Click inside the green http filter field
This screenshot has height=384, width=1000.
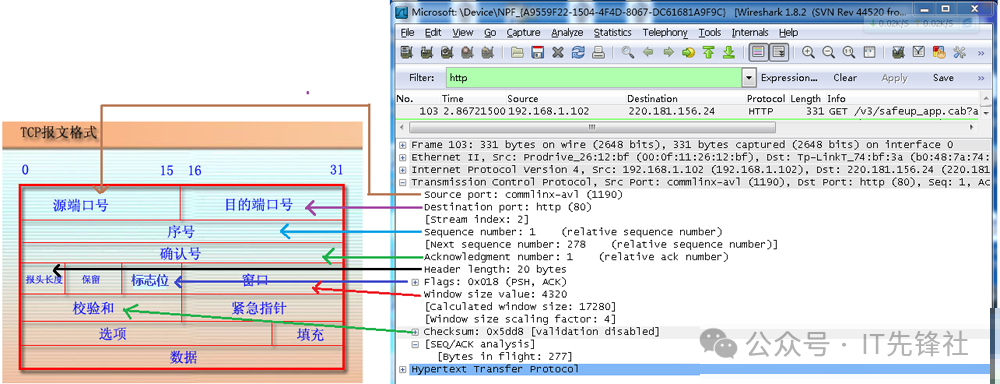(x=594, y=78)
